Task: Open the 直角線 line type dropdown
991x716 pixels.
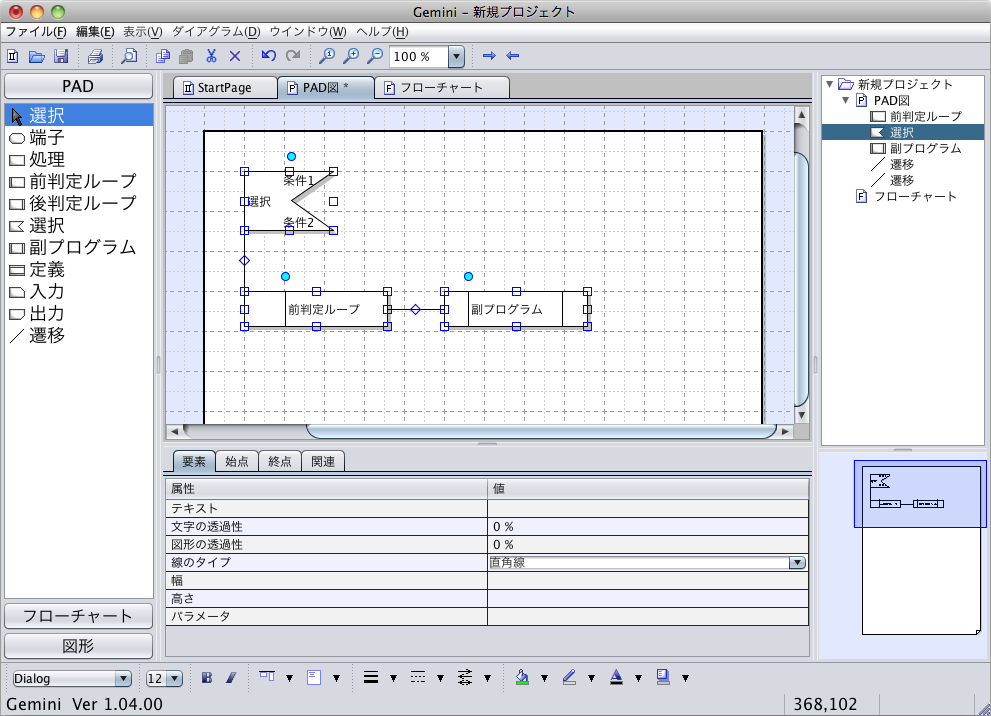Action: 797,562
